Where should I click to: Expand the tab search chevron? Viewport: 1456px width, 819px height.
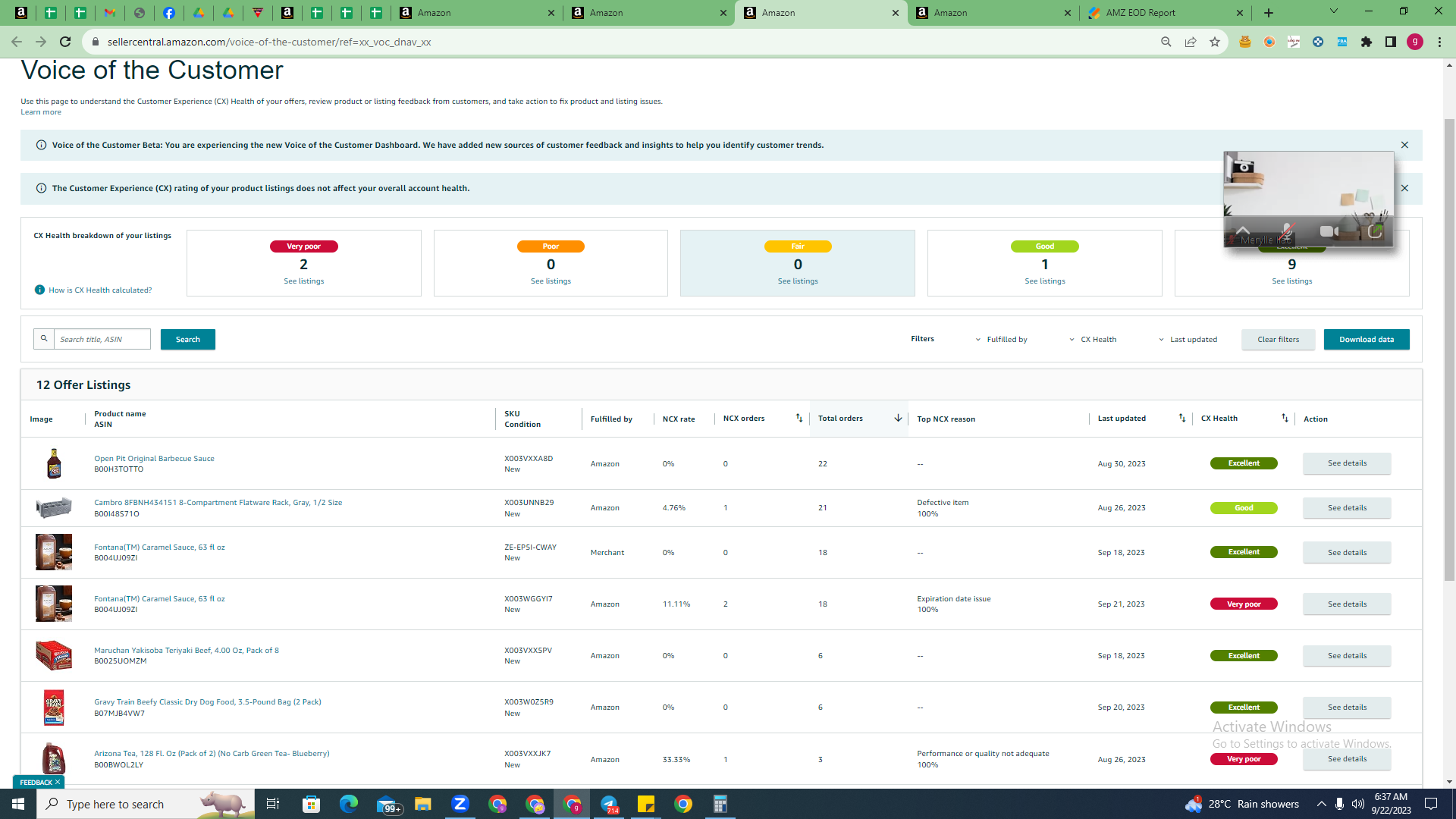1334,11
